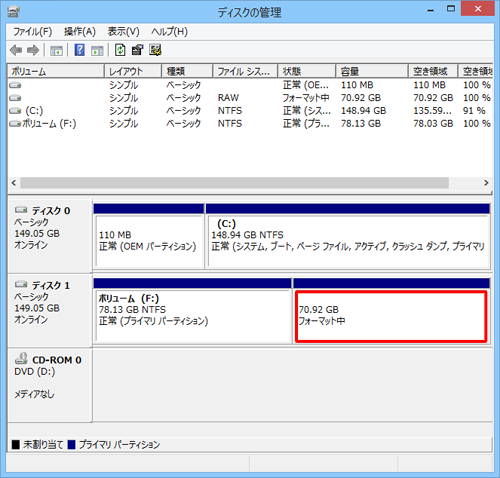Select the 70.92 GB formatting partition
The height and width of the screenshot is (478, 500).
[x=391, y=316]
